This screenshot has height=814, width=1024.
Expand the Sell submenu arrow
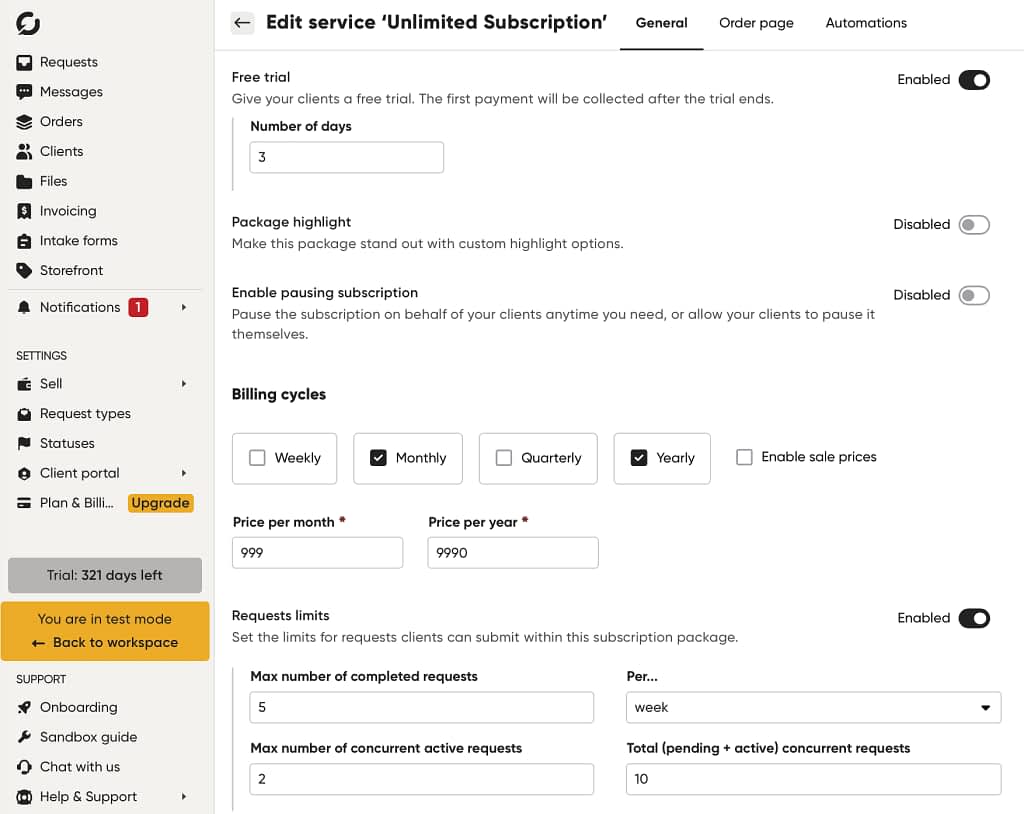(x=184, y=384)
